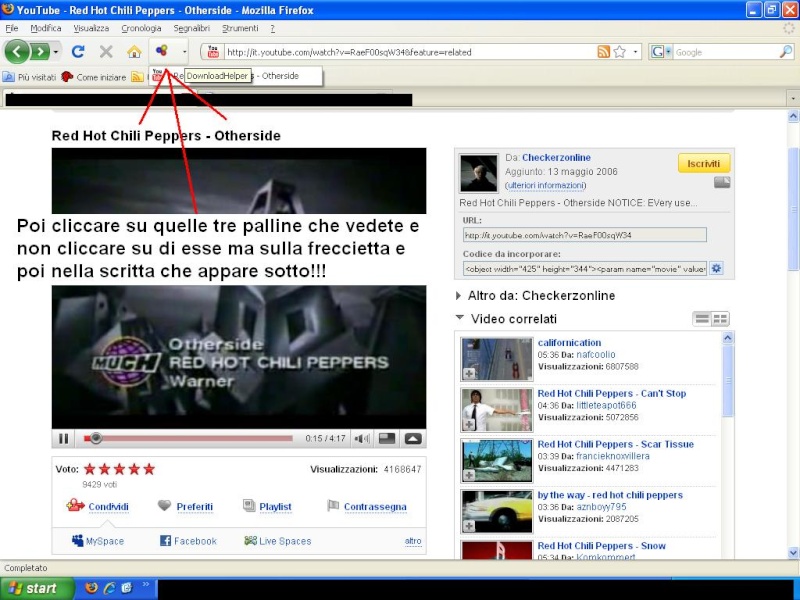Expand Altro da: Checkerzonline section
The width and height of the screenshot is (800, 600).
[535, 295]
